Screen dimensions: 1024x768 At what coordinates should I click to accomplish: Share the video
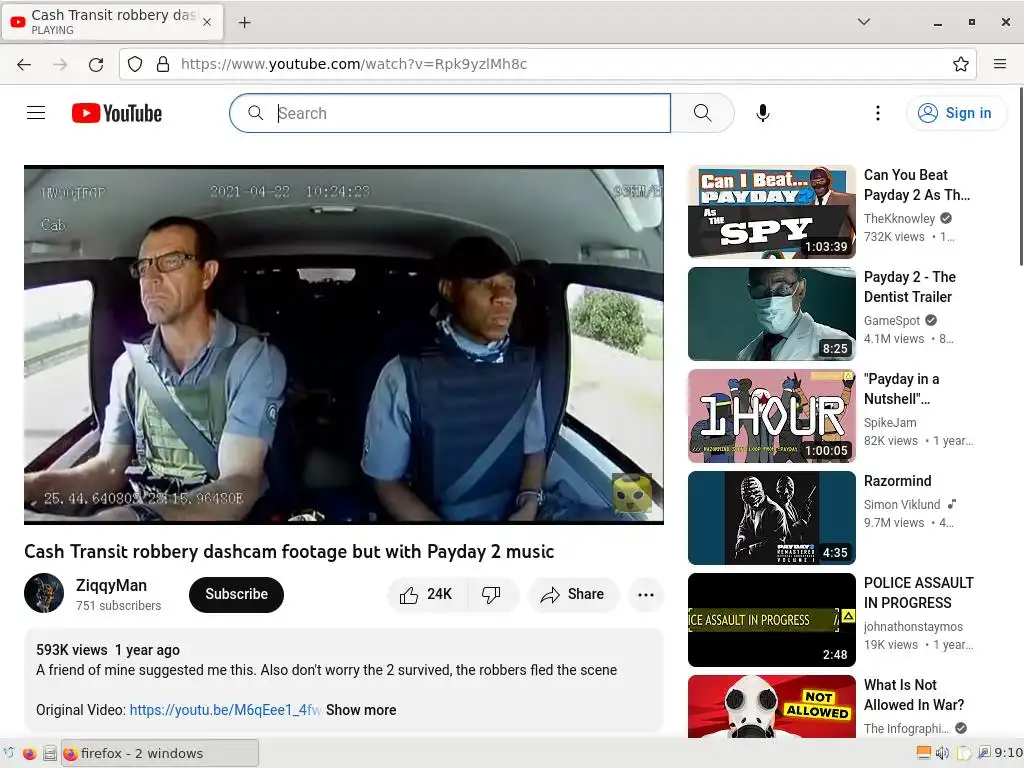coord(573,594)
